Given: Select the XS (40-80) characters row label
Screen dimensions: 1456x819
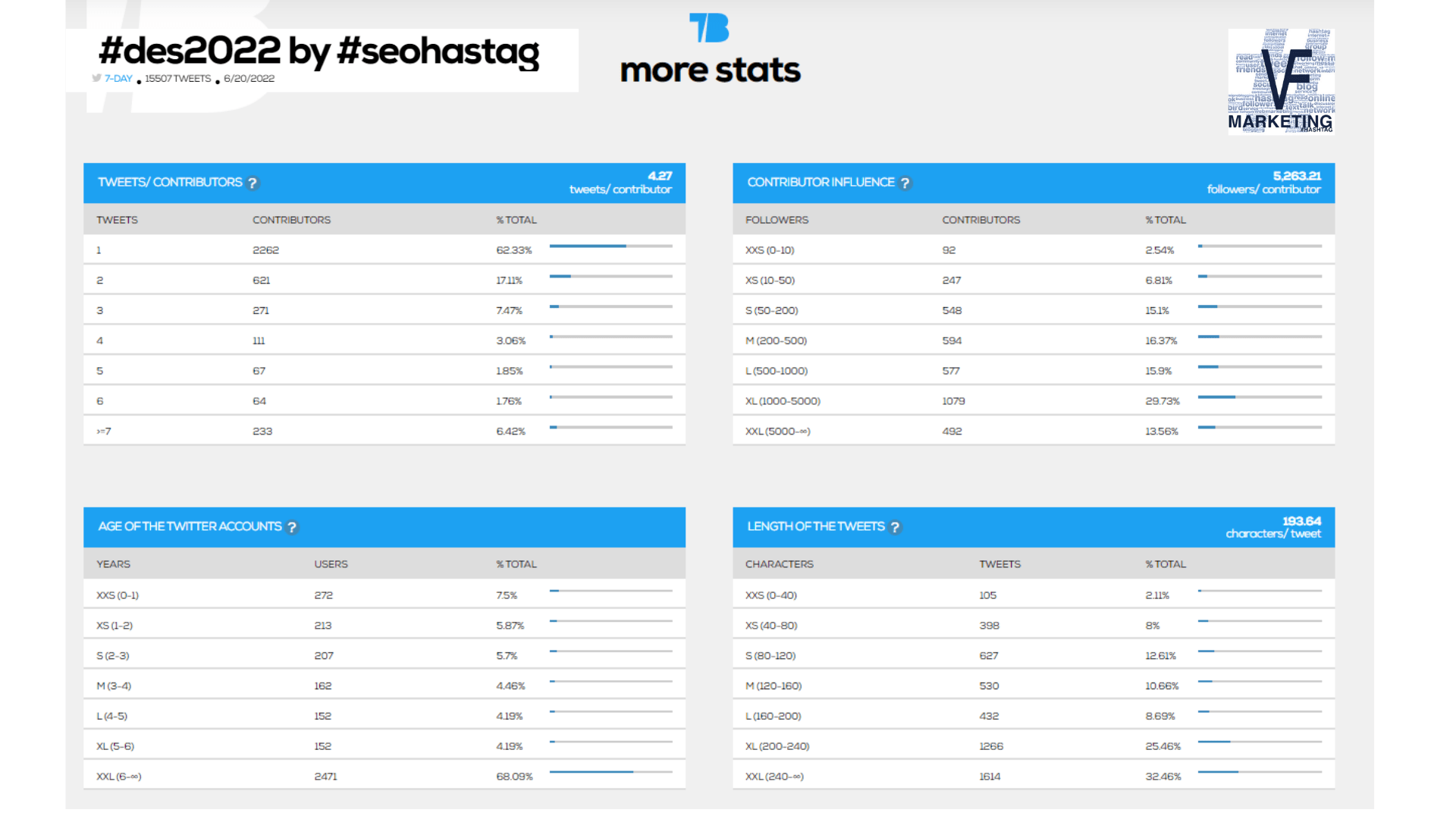Looking at the screenshot, I should tap(771, 626).
